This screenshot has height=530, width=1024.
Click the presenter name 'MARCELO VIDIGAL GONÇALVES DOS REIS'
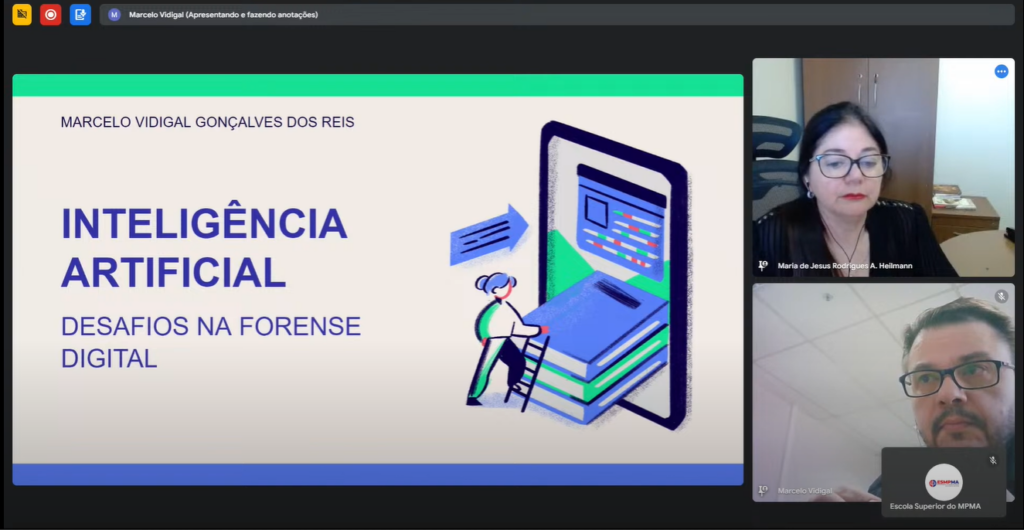[x=207, y=122]
